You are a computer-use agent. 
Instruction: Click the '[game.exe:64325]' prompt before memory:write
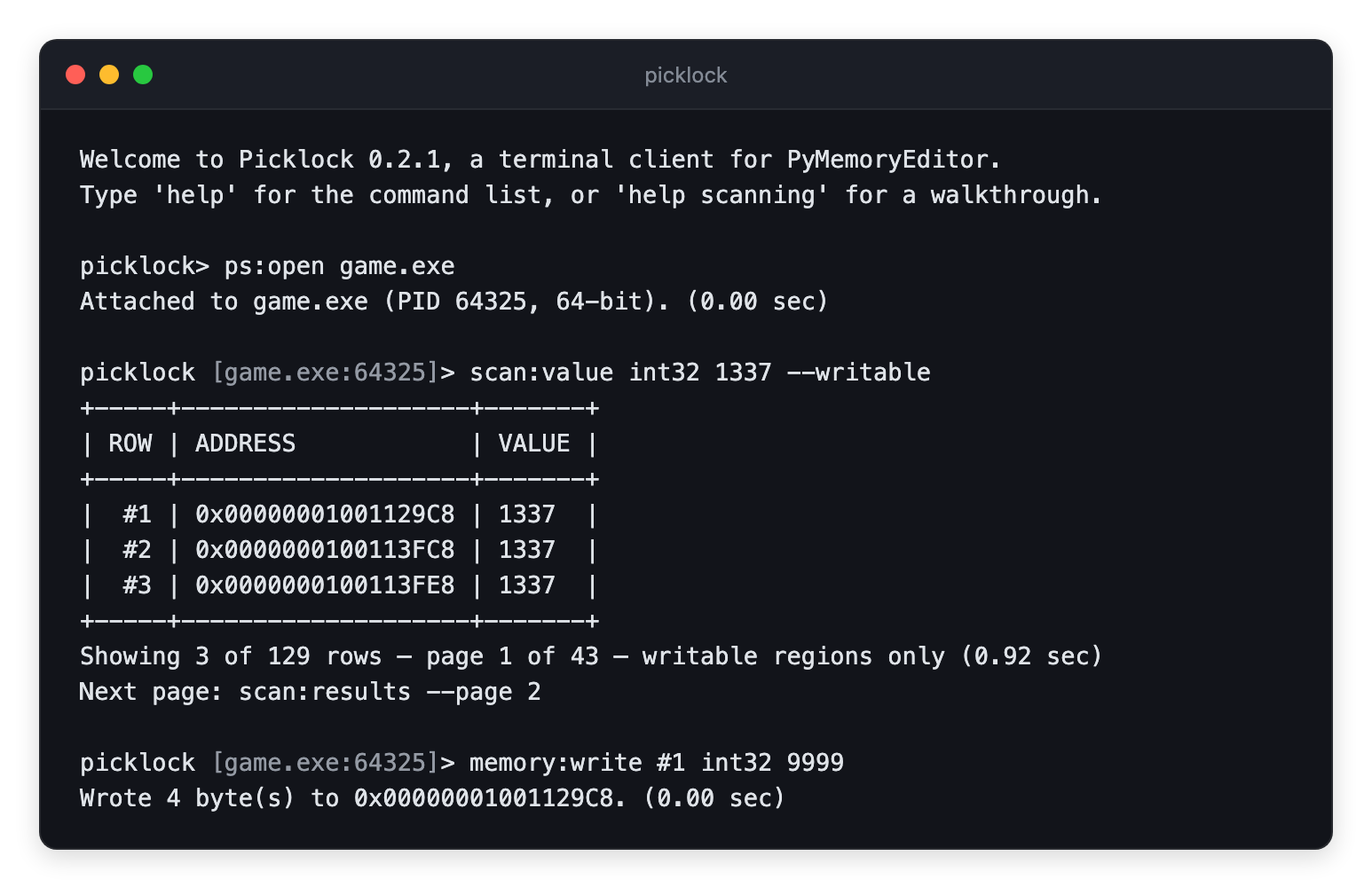click(326, 763)
